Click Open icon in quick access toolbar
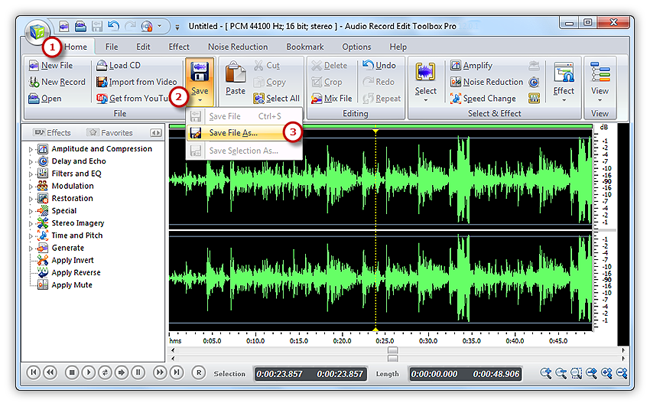Screen dimensions: 650x406 [80, 27]
